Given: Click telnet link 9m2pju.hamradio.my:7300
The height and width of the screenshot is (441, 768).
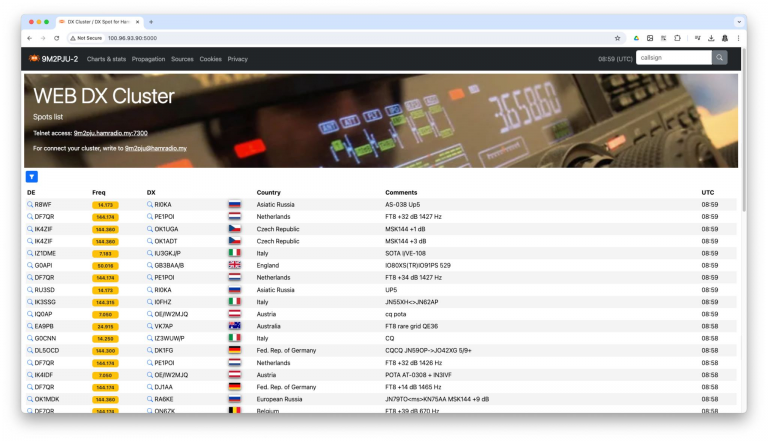Looking at the screenshot, I should pos(110,132).
